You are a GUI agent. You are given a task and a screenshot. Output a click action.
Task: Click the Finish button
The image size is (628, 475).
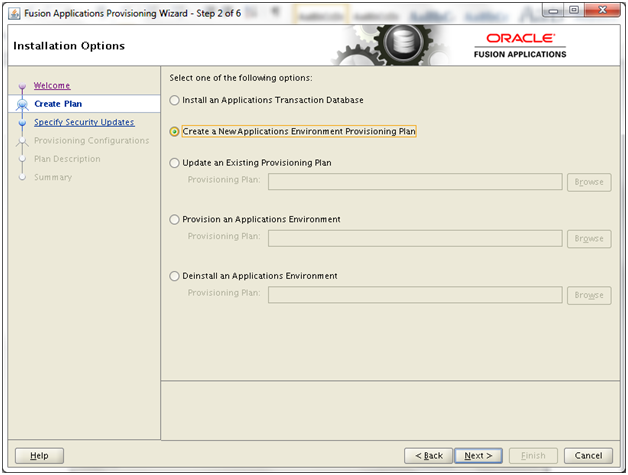coord(533,455)
